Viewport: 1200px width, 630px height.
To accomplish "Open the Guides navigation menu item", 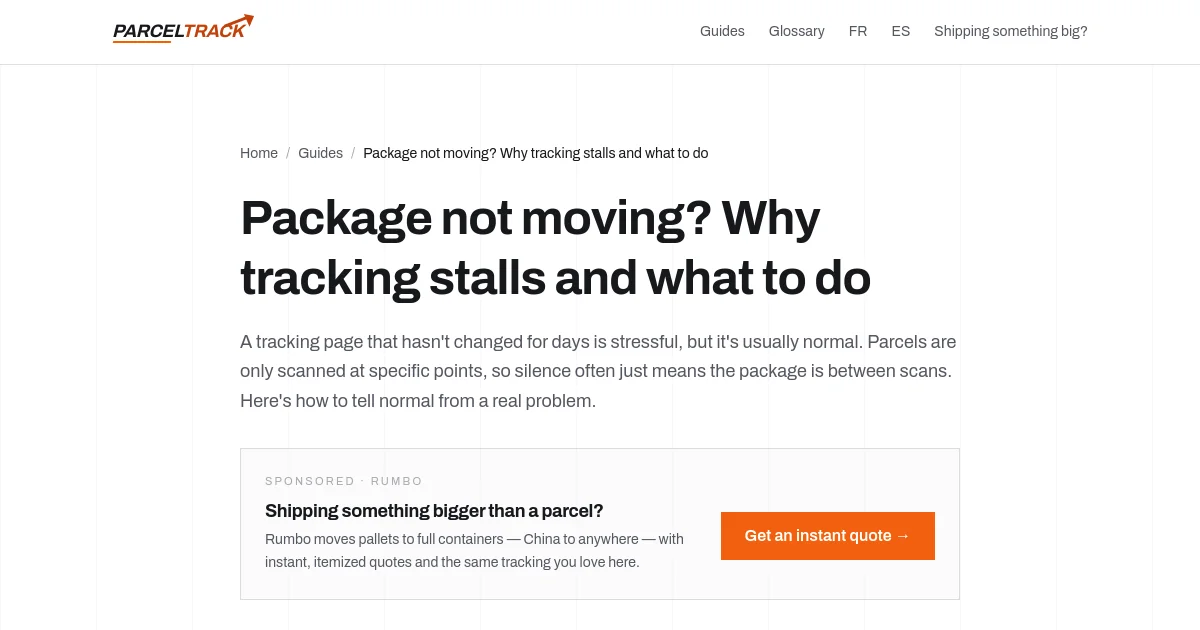I will coord(722,31).
